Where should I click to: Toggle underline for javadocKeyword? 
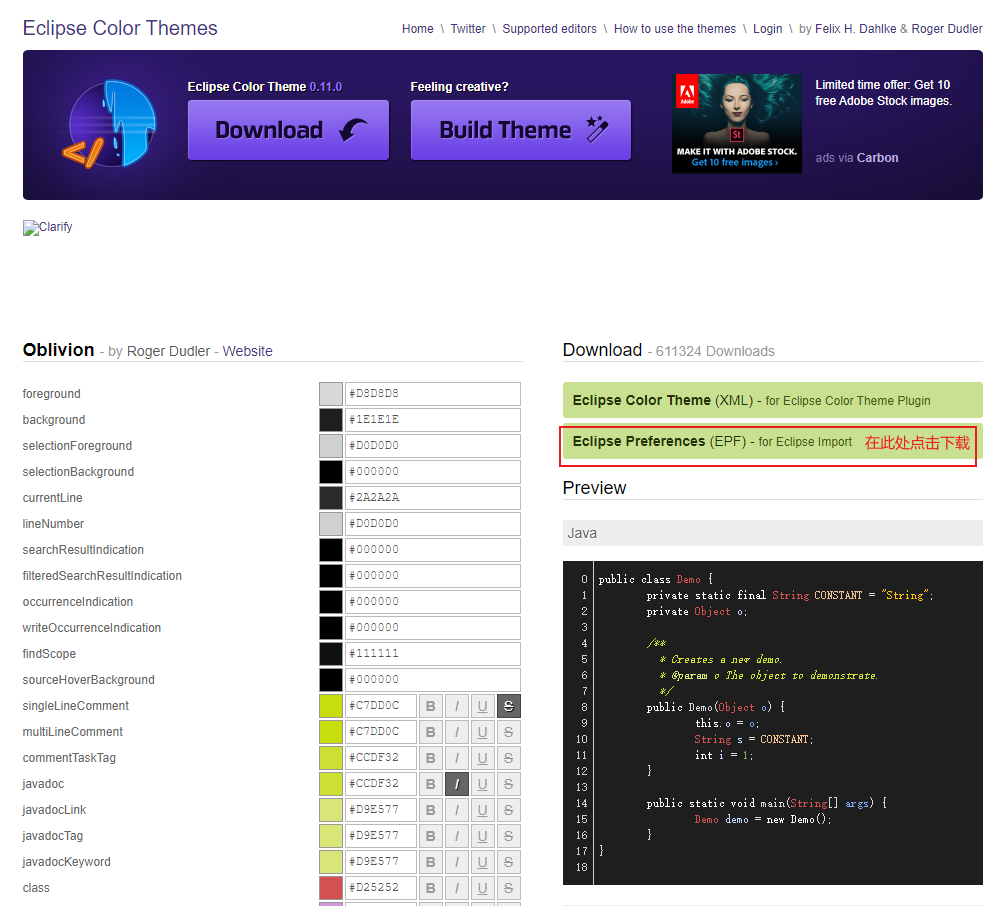pyautogui.click(x=482, y=862)
